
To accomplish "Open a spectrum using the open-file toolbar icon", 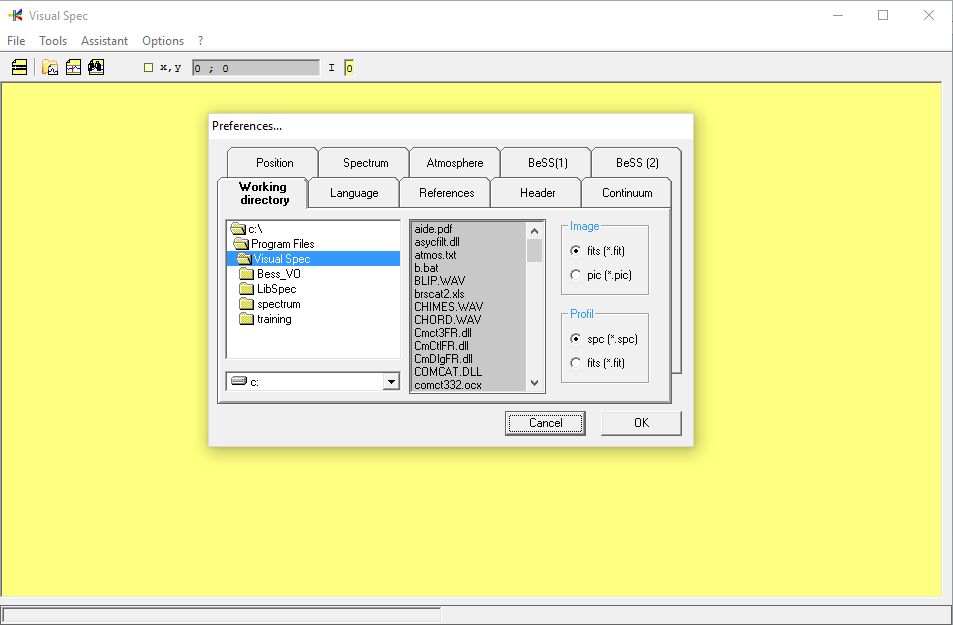I will (49, 66).
